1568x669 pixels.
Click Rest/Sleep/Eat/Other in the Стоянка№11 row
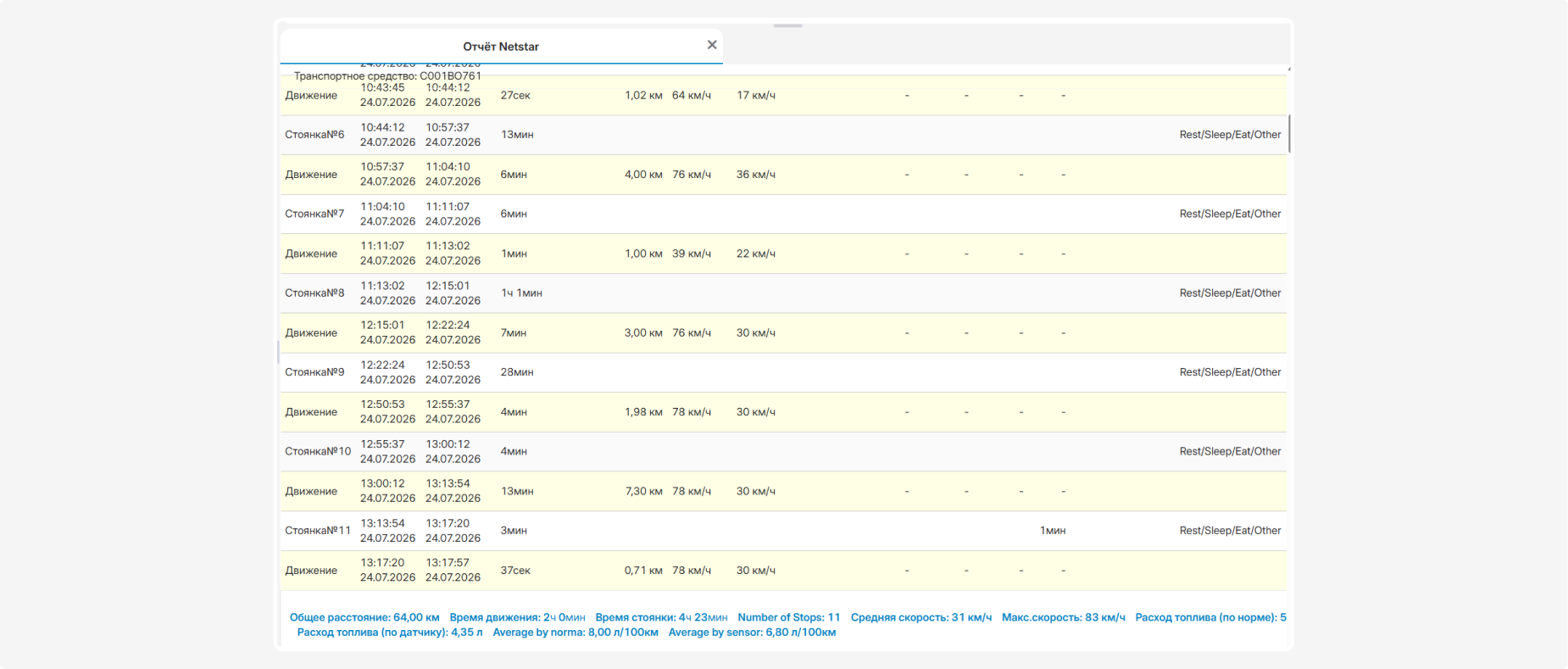(x=1230, y=531)
